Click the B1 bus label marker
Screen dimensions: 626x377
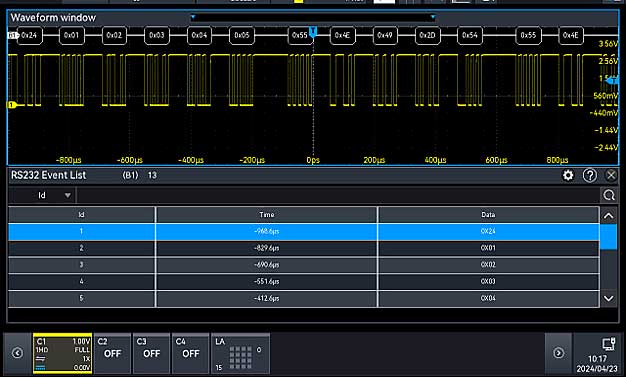click(x=13, y=36)
